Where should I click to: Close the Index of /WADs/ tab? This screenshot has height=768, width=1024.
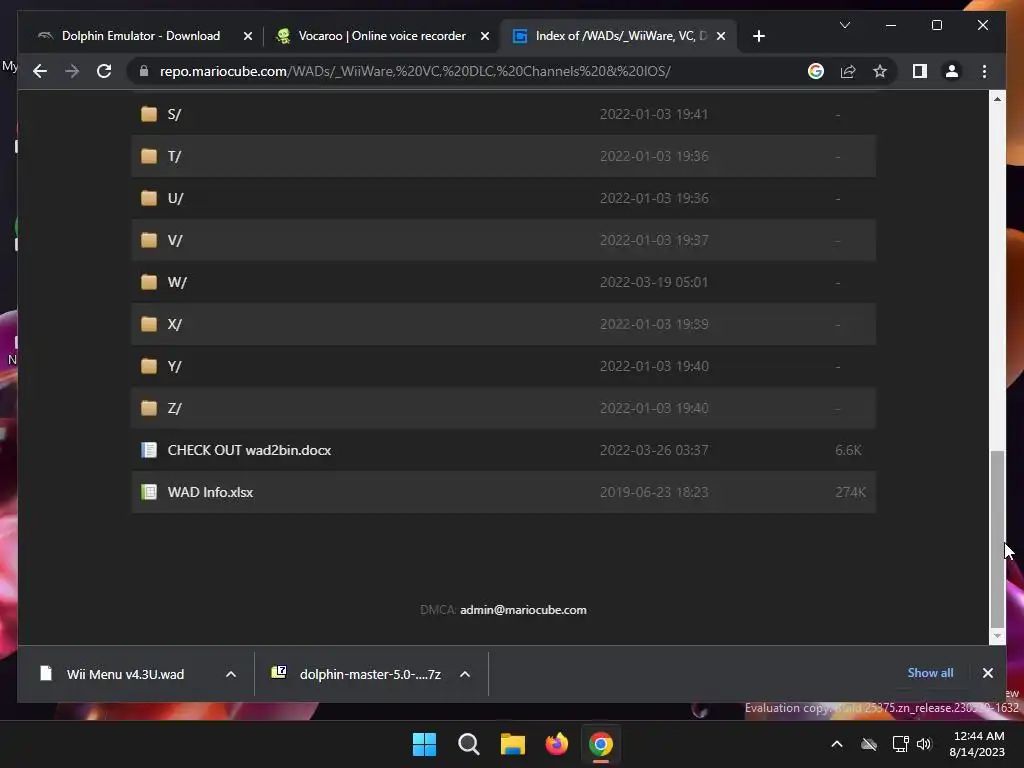[721, 36]
